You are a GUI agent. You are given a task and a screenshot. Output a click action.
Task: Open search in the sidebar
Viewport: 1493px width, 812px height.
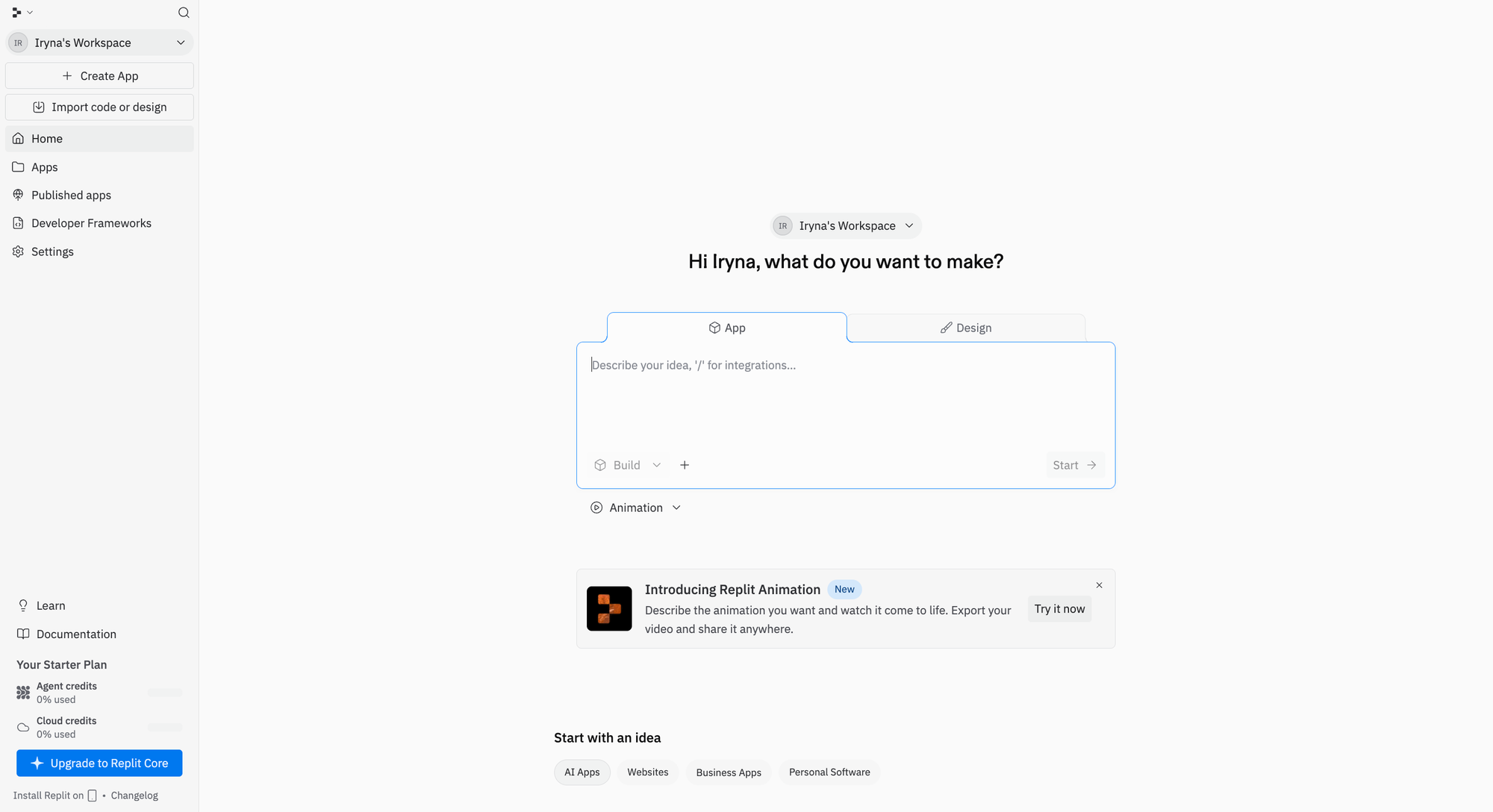[x=183, y=13]
